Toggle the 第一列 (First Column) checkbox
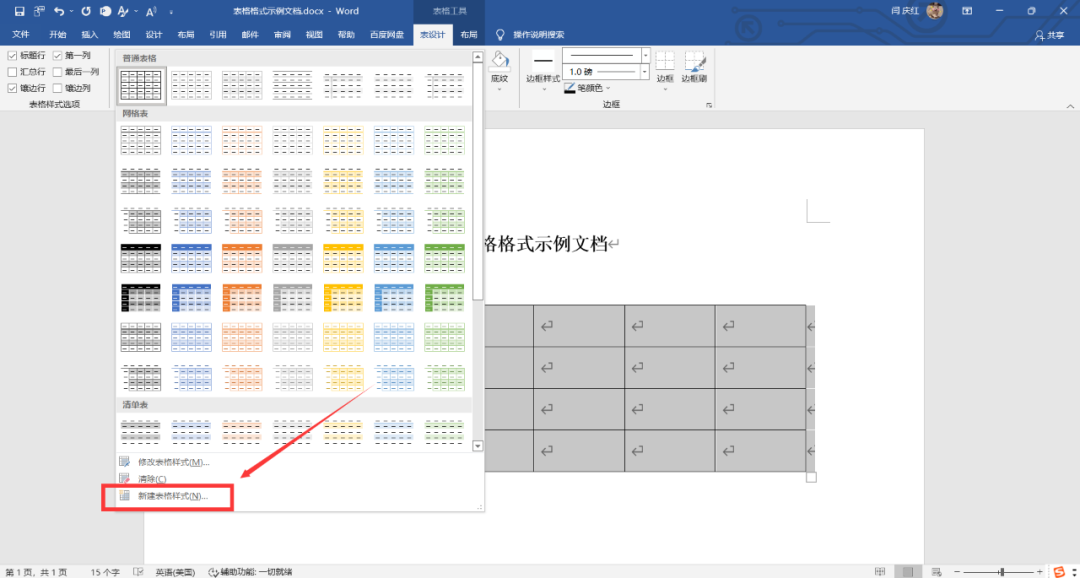 pos(57,55)
